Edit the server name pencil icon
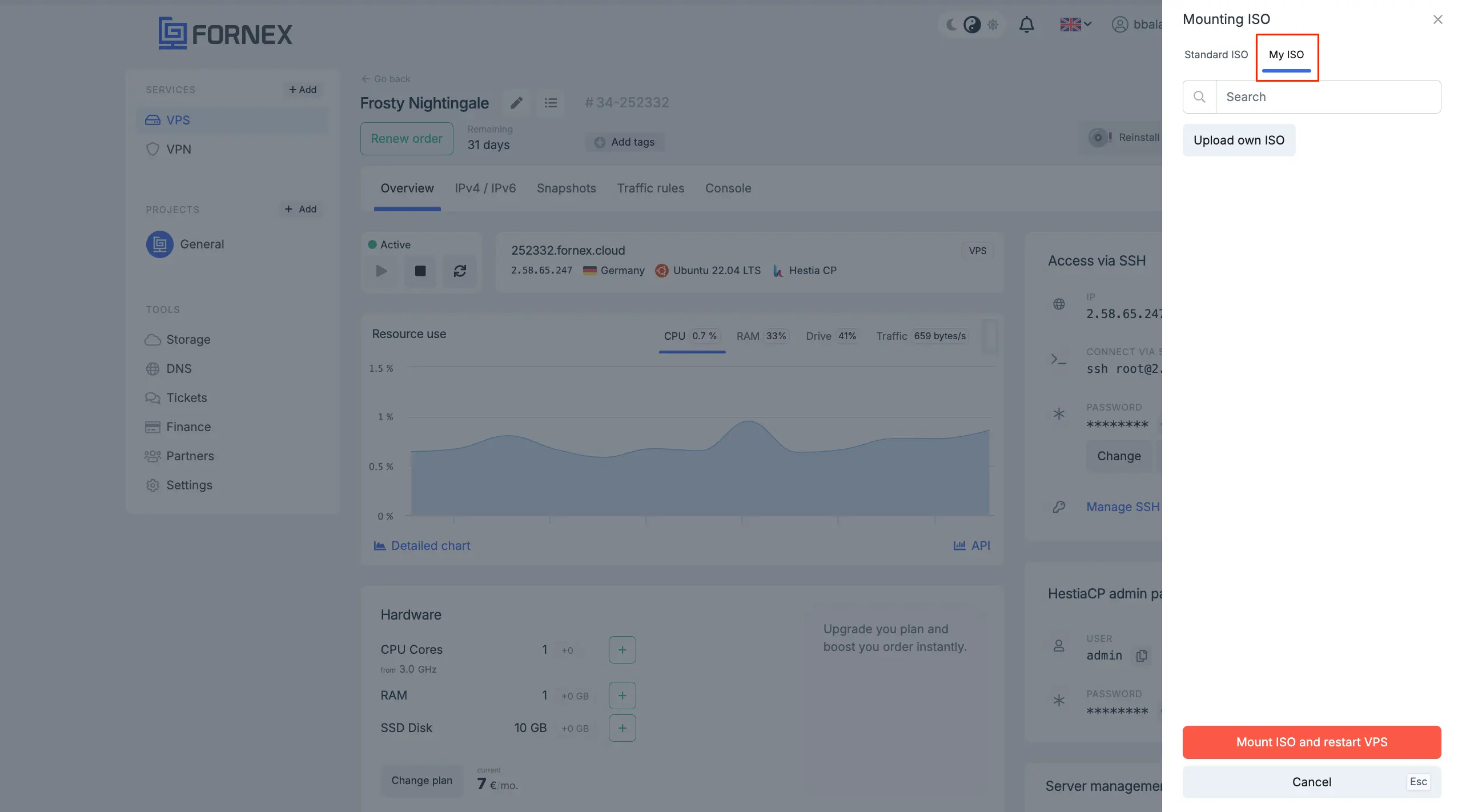The height and width of the screenshot is (812, 1462). [516, 103]
